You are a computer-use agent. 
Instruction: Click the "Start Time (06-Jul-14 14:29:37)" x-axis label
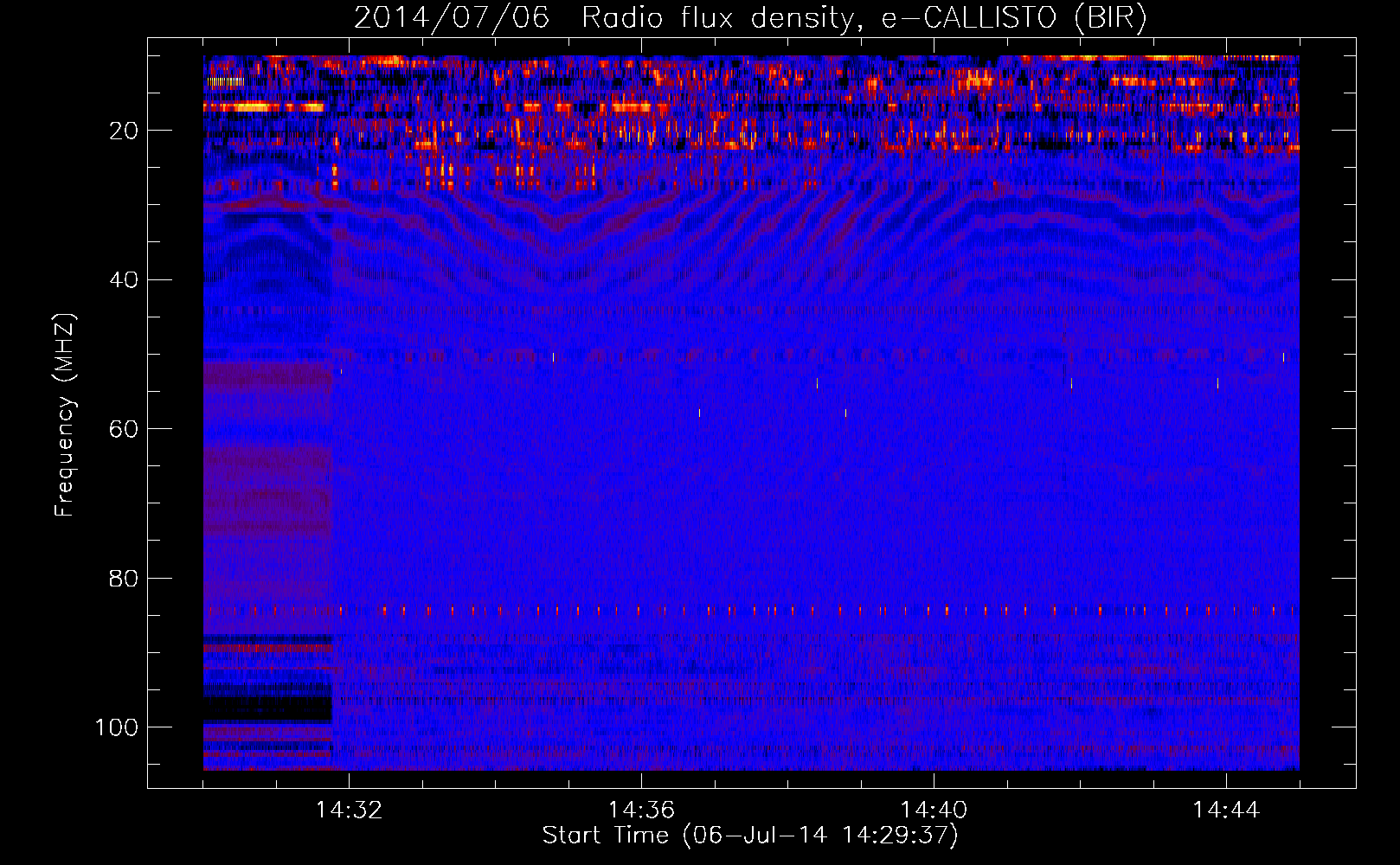pos(750,836)
